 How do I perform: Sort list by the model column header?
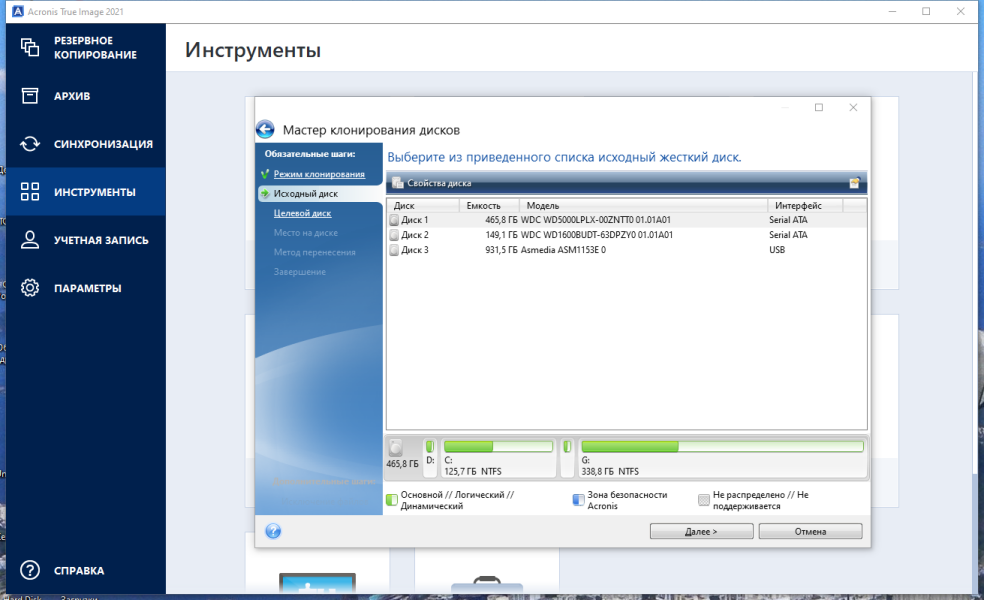tap(643, 205)
